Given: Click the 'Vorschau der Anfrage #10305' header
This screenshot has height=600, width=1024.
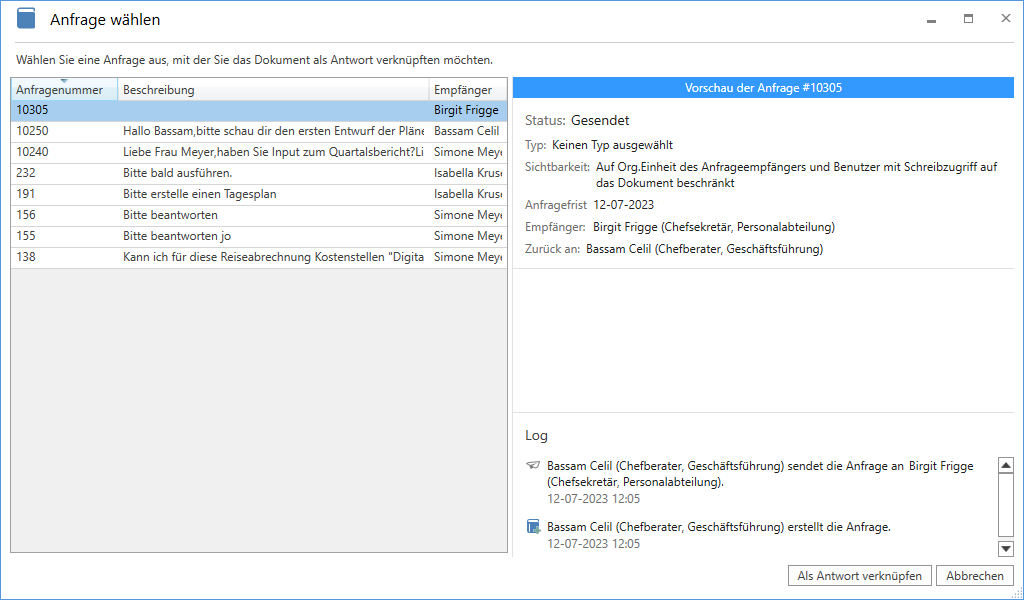Looking at the screenshot, I should pos(763,88).
